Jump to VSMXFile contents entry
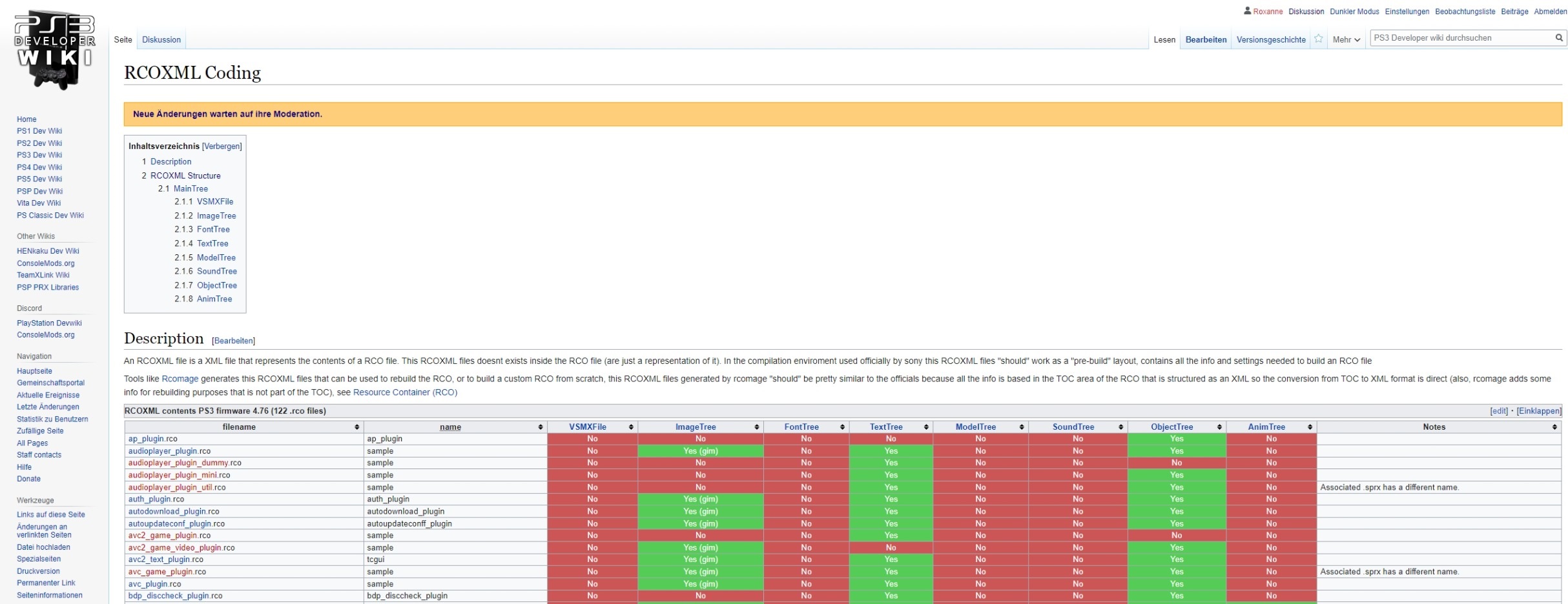Viewport: 1568px width, 604px height. pyautogui.click(x=215, y=201)
